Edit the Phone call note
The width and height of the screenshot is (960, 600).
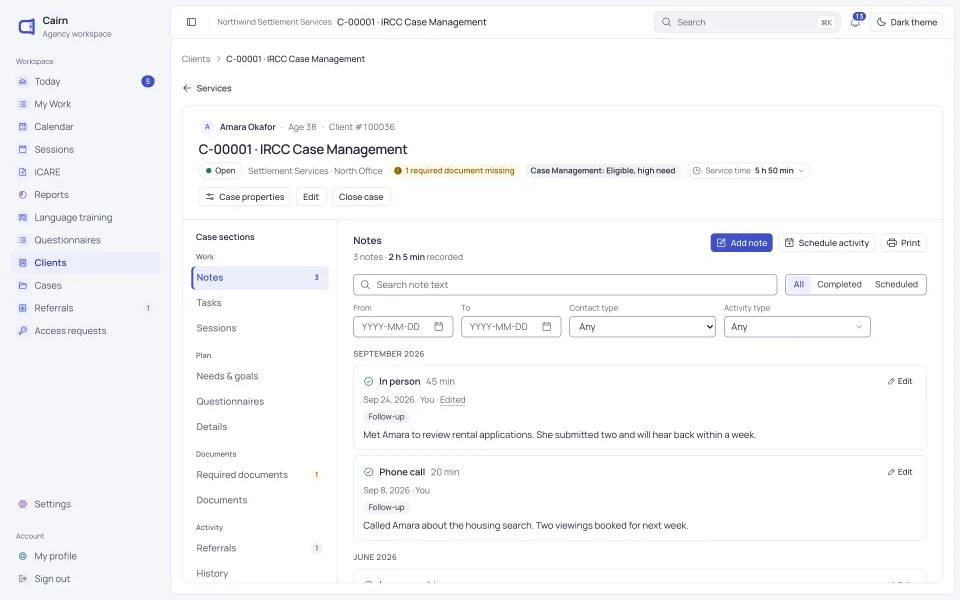[x=900, y=471]
